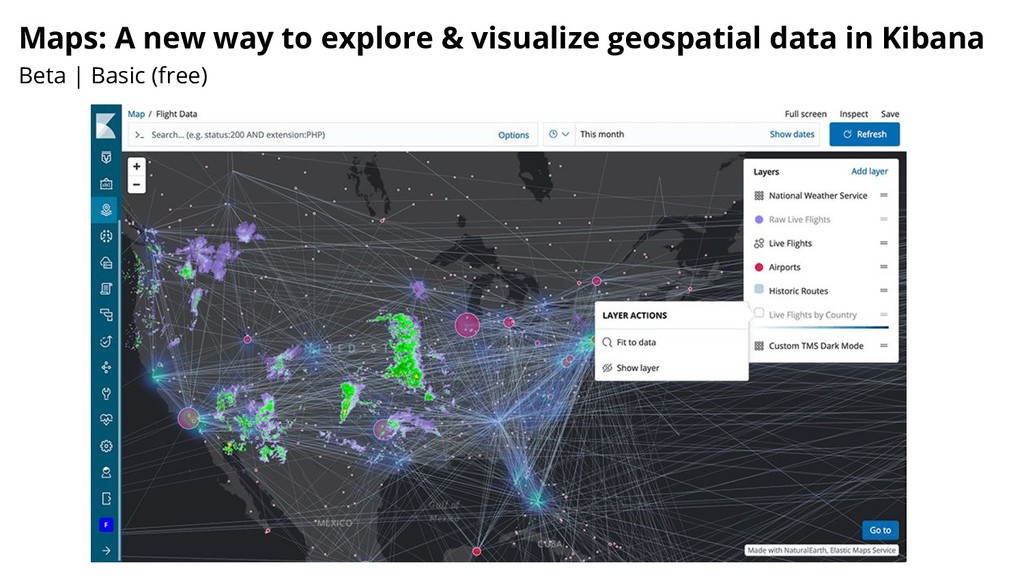Open the user profile sidebar icon
Image resolution: width=1024 pixels, height=576 pixels.
(x=106, y=472)
